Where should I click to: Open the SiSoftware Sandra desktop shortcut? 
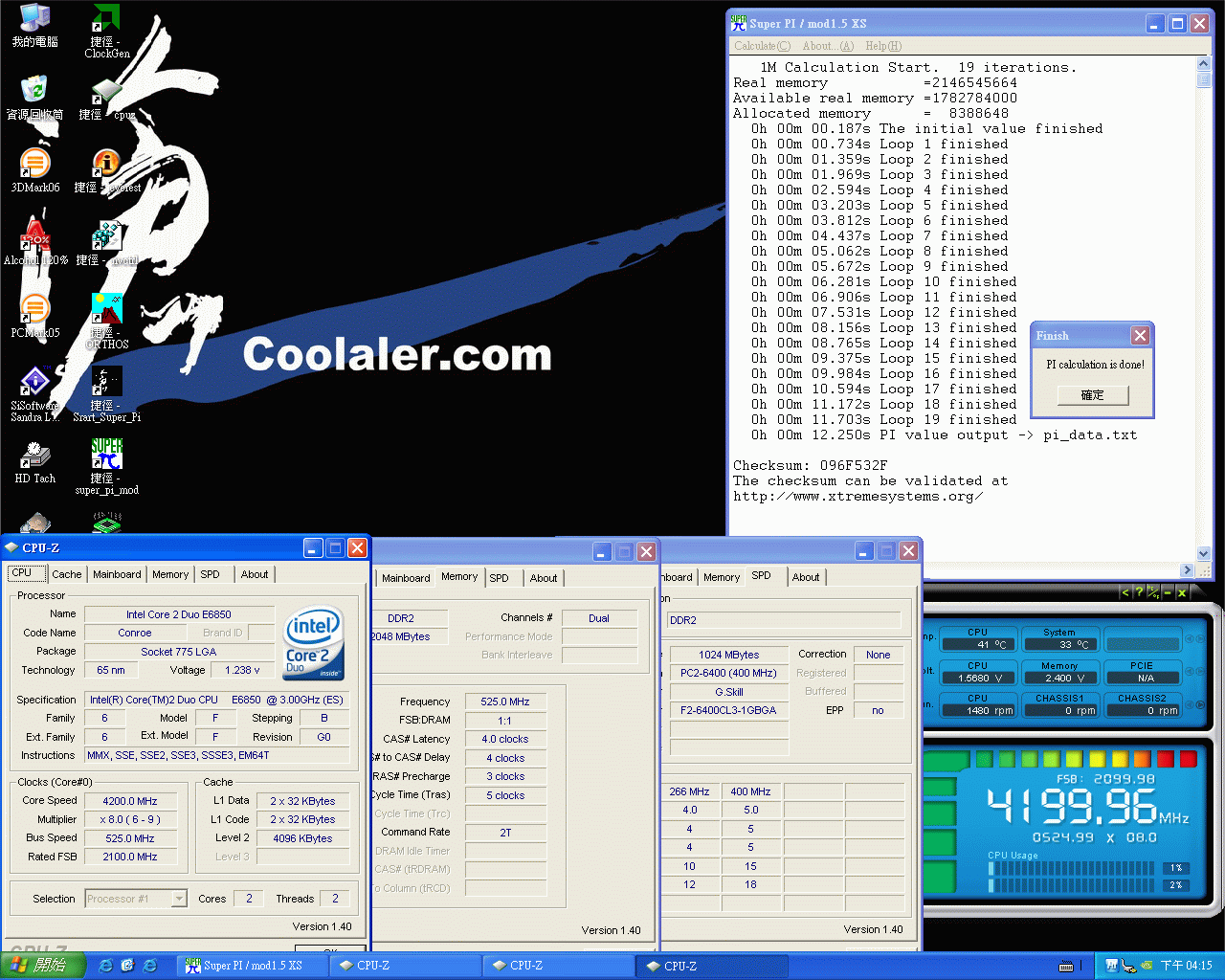(x=35, y=395)
